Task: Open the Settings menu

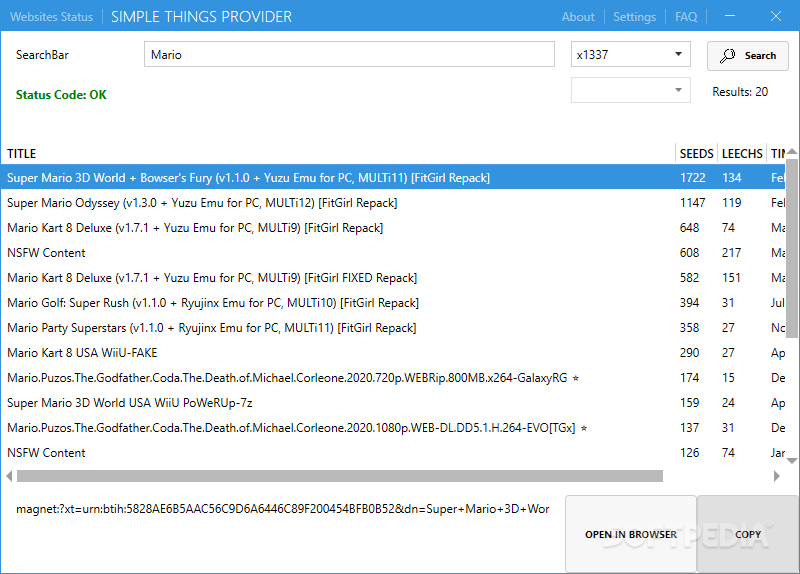Action: pos(634,17)
